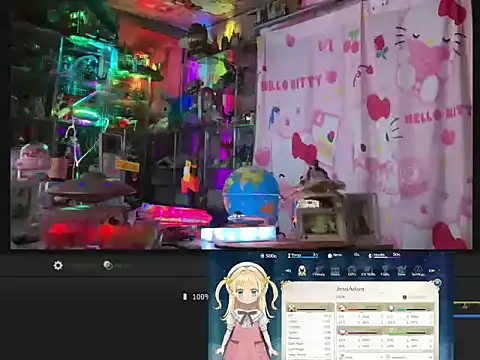The image size is (480, 360).
Task: Click the crossed-swords stats section header
Action: 311,308
